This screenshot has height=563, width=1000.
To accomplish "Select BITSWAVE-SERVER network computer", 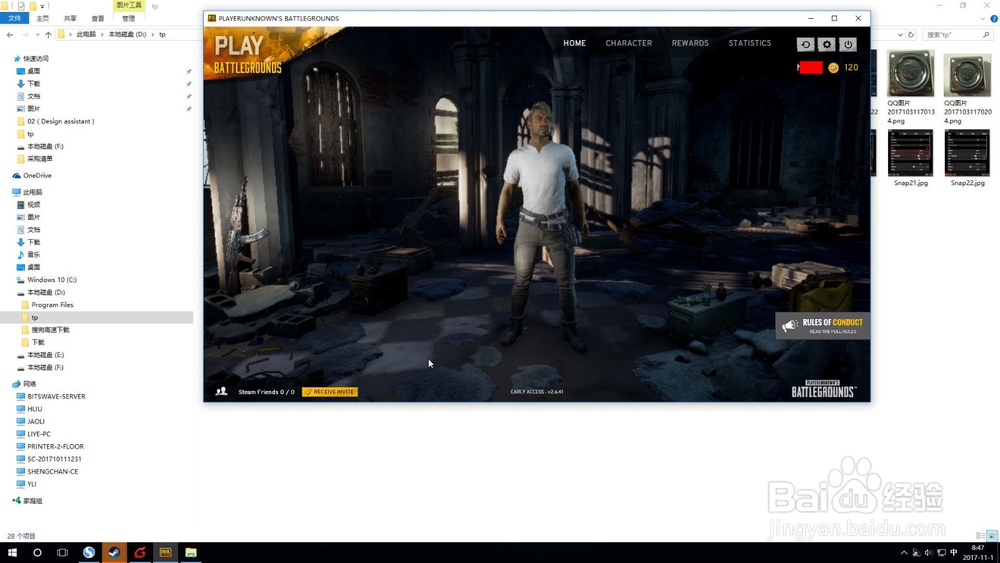I will click(56, 397).
